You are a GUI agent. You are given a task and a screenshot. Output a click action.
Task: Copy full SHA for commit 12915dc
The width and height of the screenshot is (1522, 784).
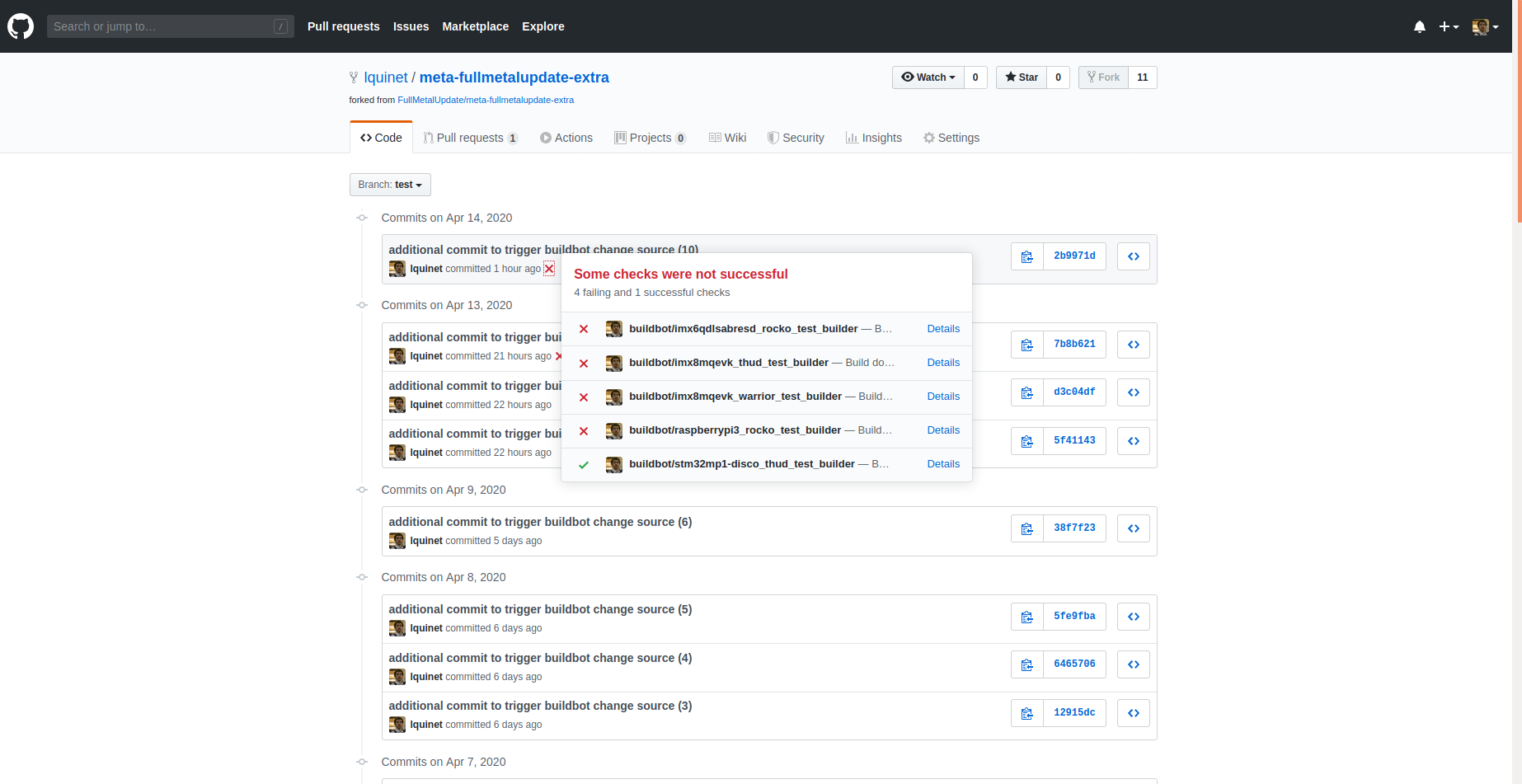[1027, 713]
